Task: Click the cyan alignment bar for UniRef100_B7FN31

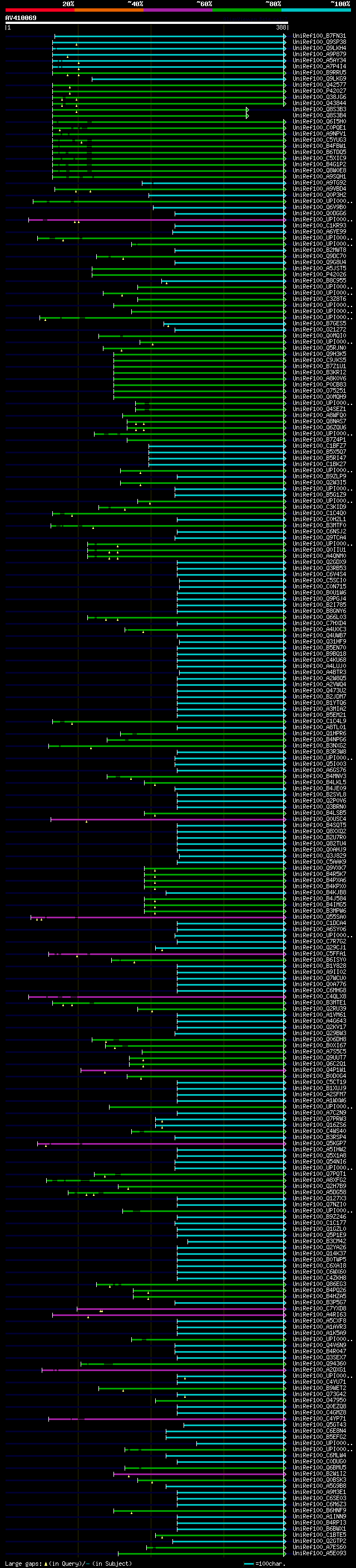Action: pyautogui.click(x=170, y=36)
